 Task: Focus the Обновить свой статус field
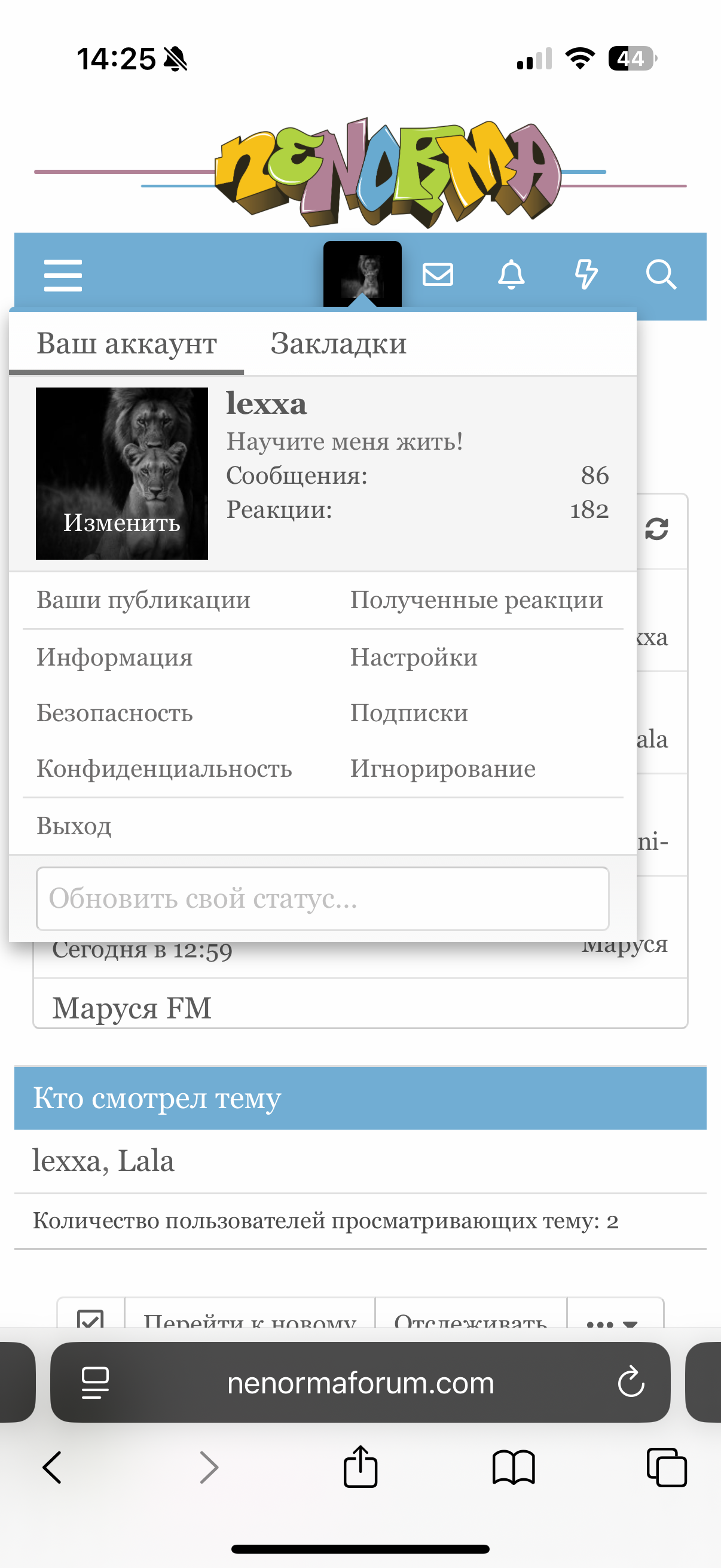(322, 898)
